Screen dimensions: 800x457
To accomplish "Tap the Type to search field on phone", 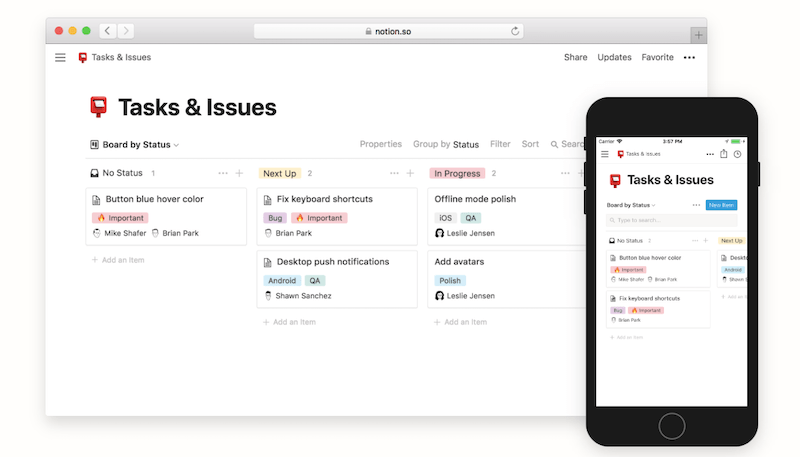I will click(x=671, y=220).
